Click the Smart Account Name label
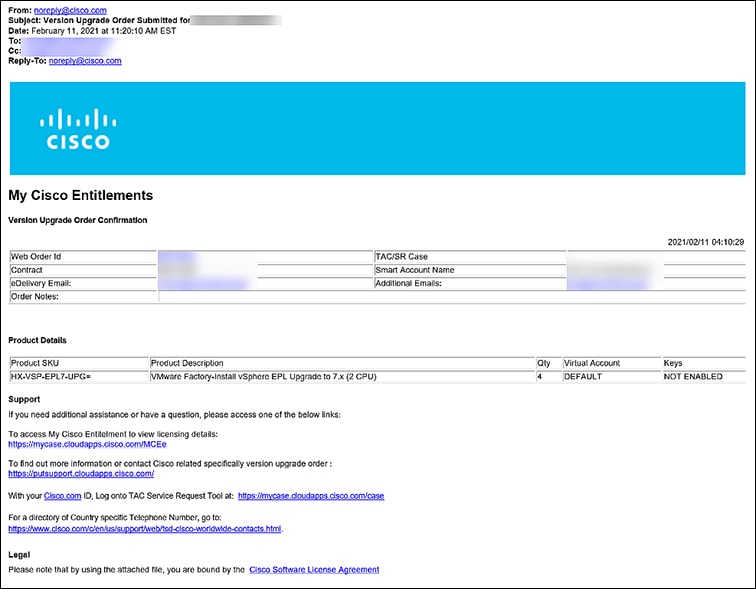The width and height of the screenshot is (756, 589). [415, 270]
